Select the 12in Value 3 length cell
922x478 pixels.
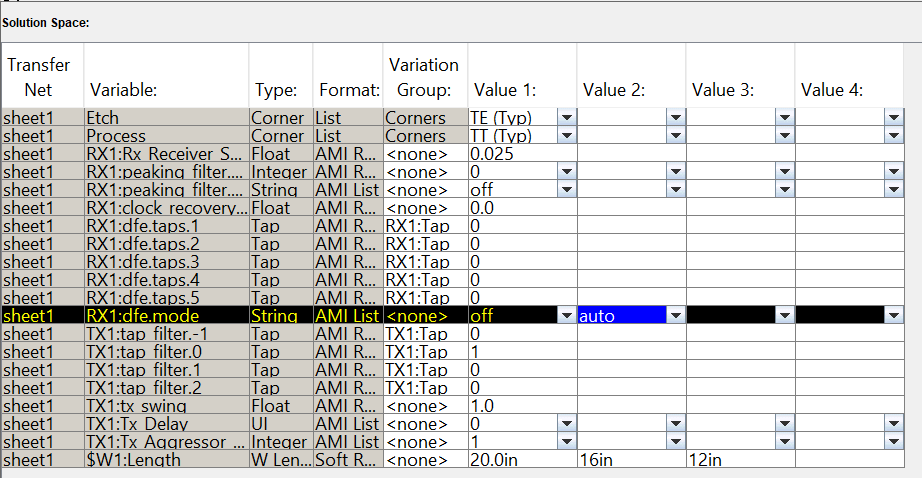[x=739, y=460]
